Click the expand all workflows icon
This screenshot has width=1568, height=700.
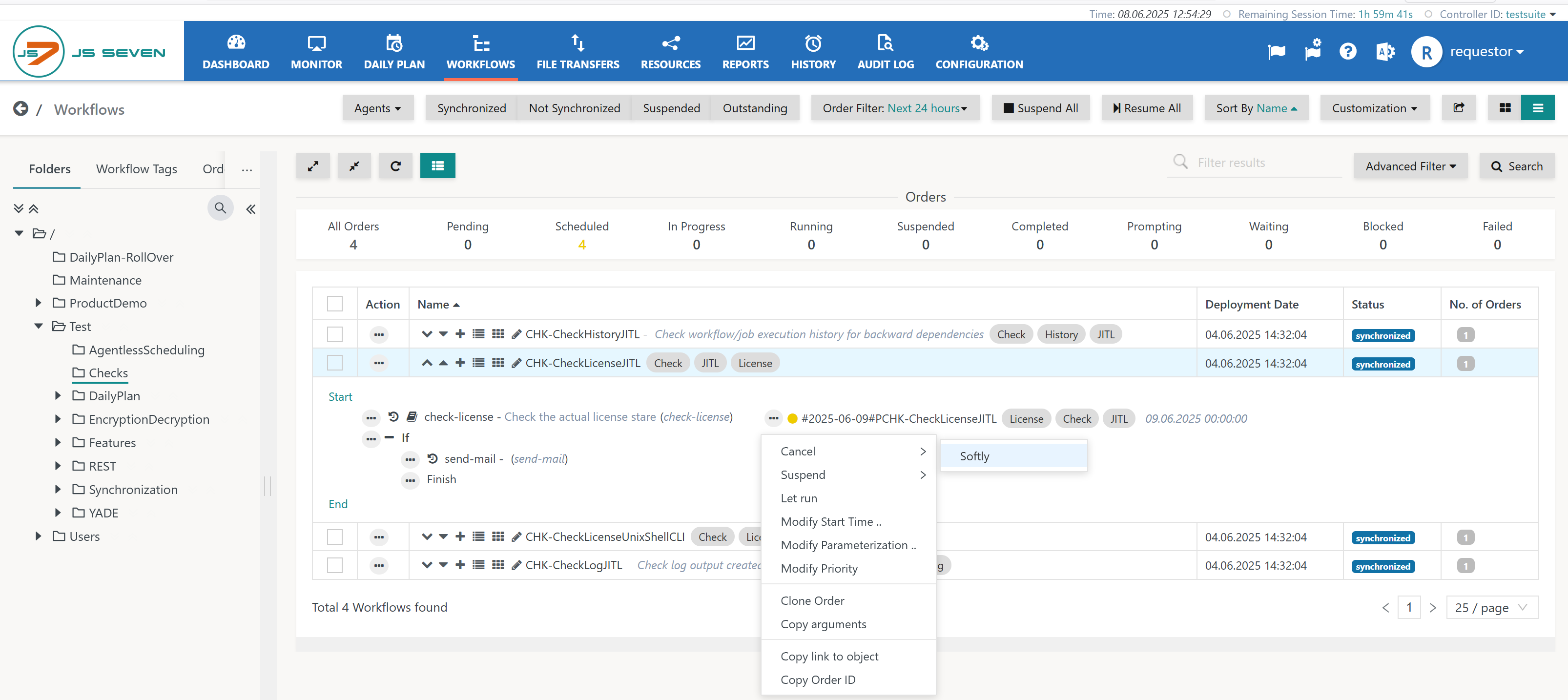(x=313, y=166)
